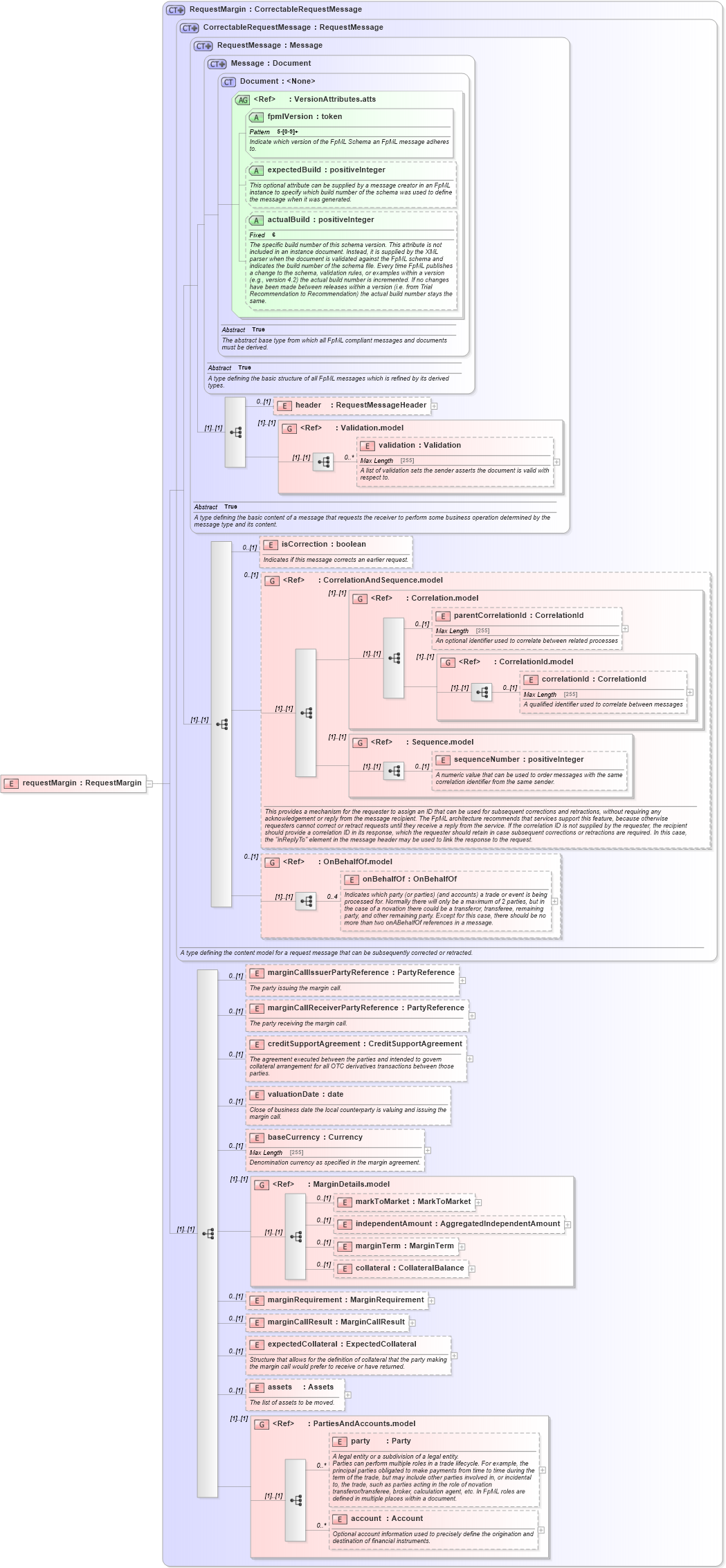Click the valuationDate element icon
The width and height of the screenshot is (726, 1568).
[257, 1095]
